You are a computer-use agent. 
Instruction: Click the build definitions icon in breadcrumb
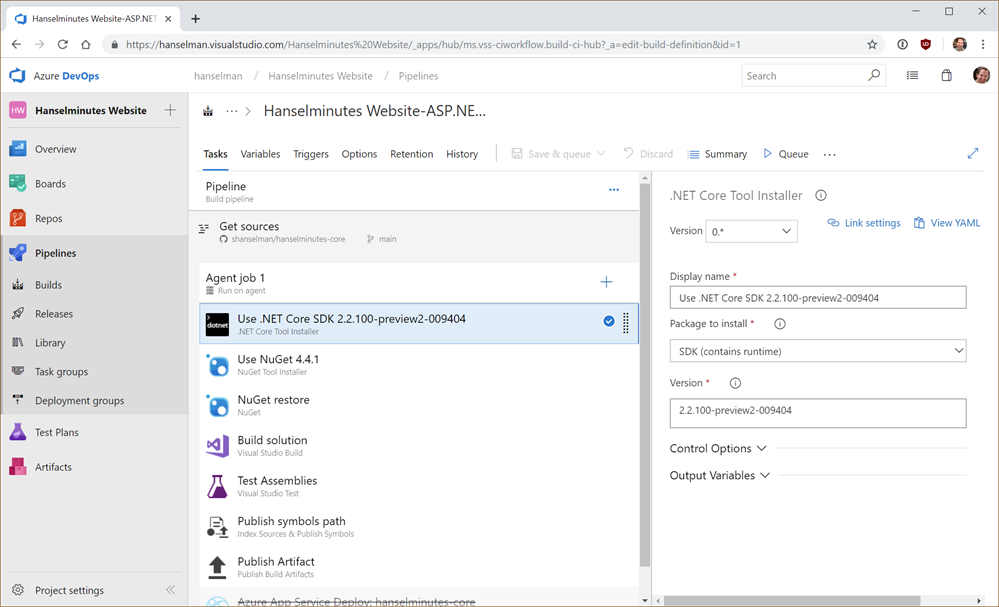click(208, 111)
